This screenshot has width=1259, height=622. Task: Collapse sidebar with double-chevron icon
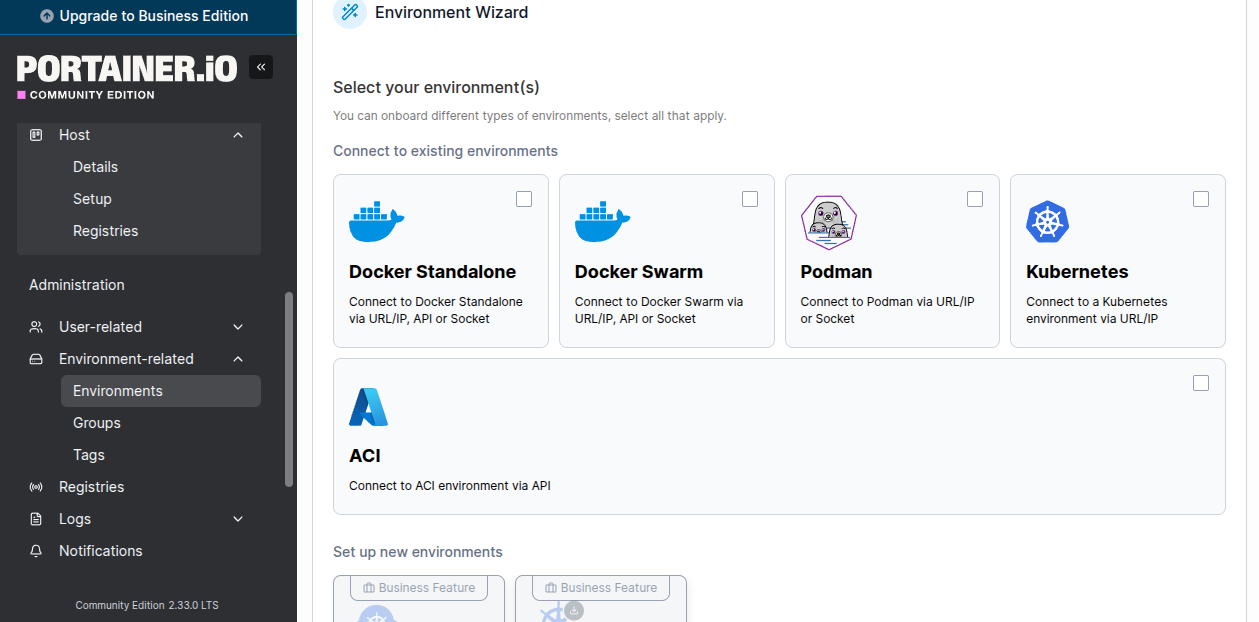[x=261, y=67]
